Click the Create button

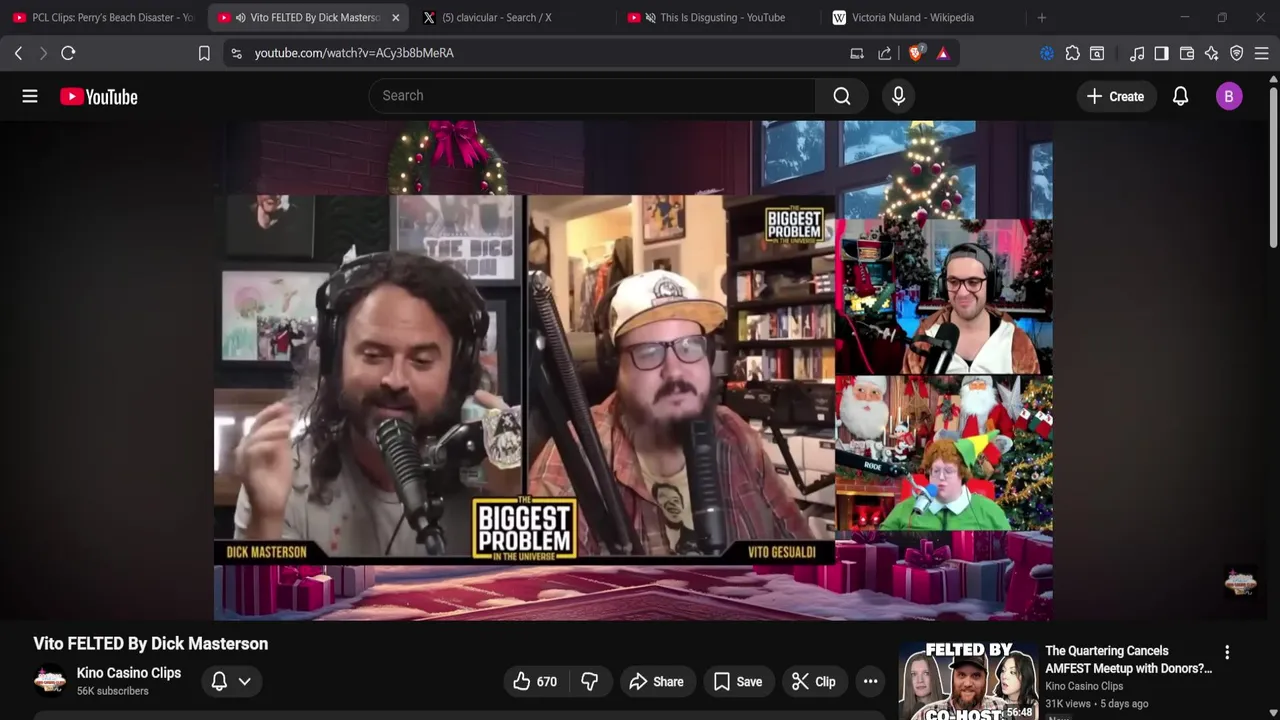pyautogui.click(x=1115, y=96)
